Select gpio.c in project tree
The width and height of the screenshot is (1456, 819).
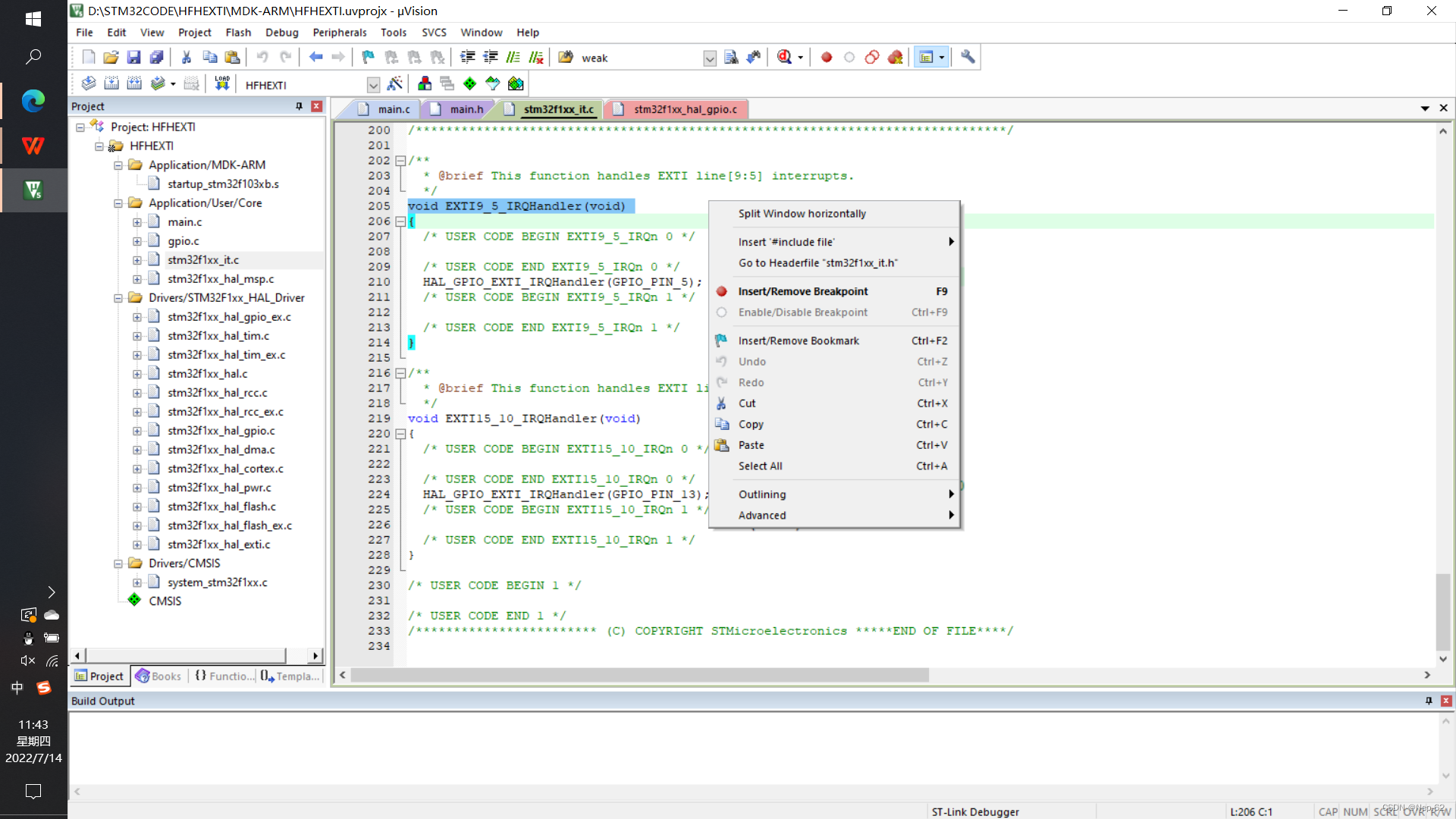tap(183, 241)
